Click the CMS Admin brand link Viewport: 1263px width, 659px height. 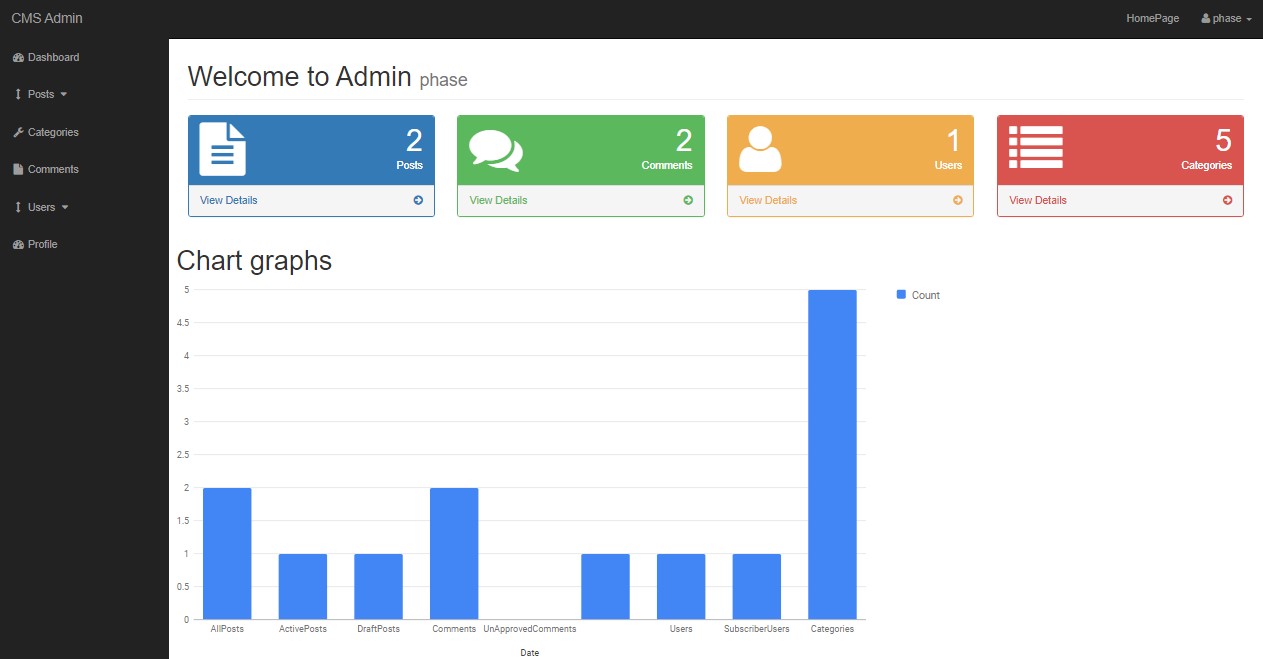pyautogui.click(x=47, y=18)
